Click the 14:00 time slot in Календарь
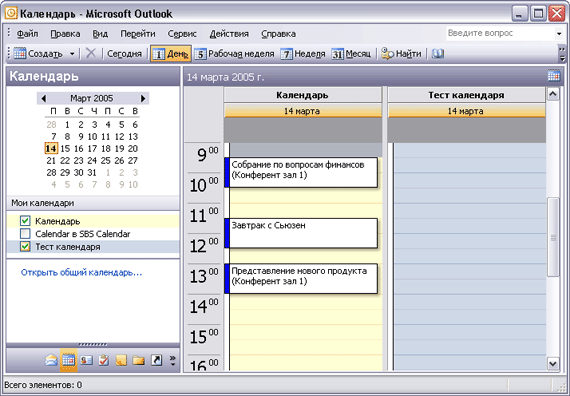This screenshot has width=570, height=396. point(306,301)
